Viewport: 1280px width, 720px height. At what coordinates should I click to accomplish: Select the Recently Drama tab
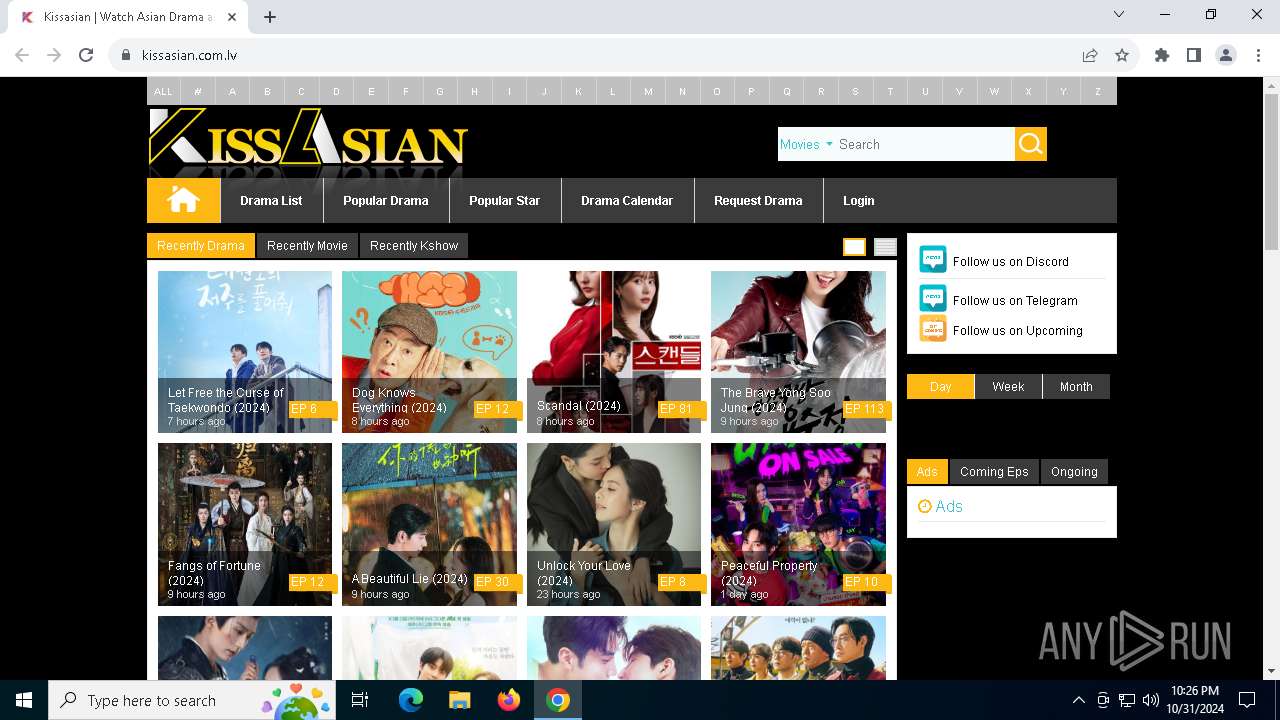click(201, 245)
